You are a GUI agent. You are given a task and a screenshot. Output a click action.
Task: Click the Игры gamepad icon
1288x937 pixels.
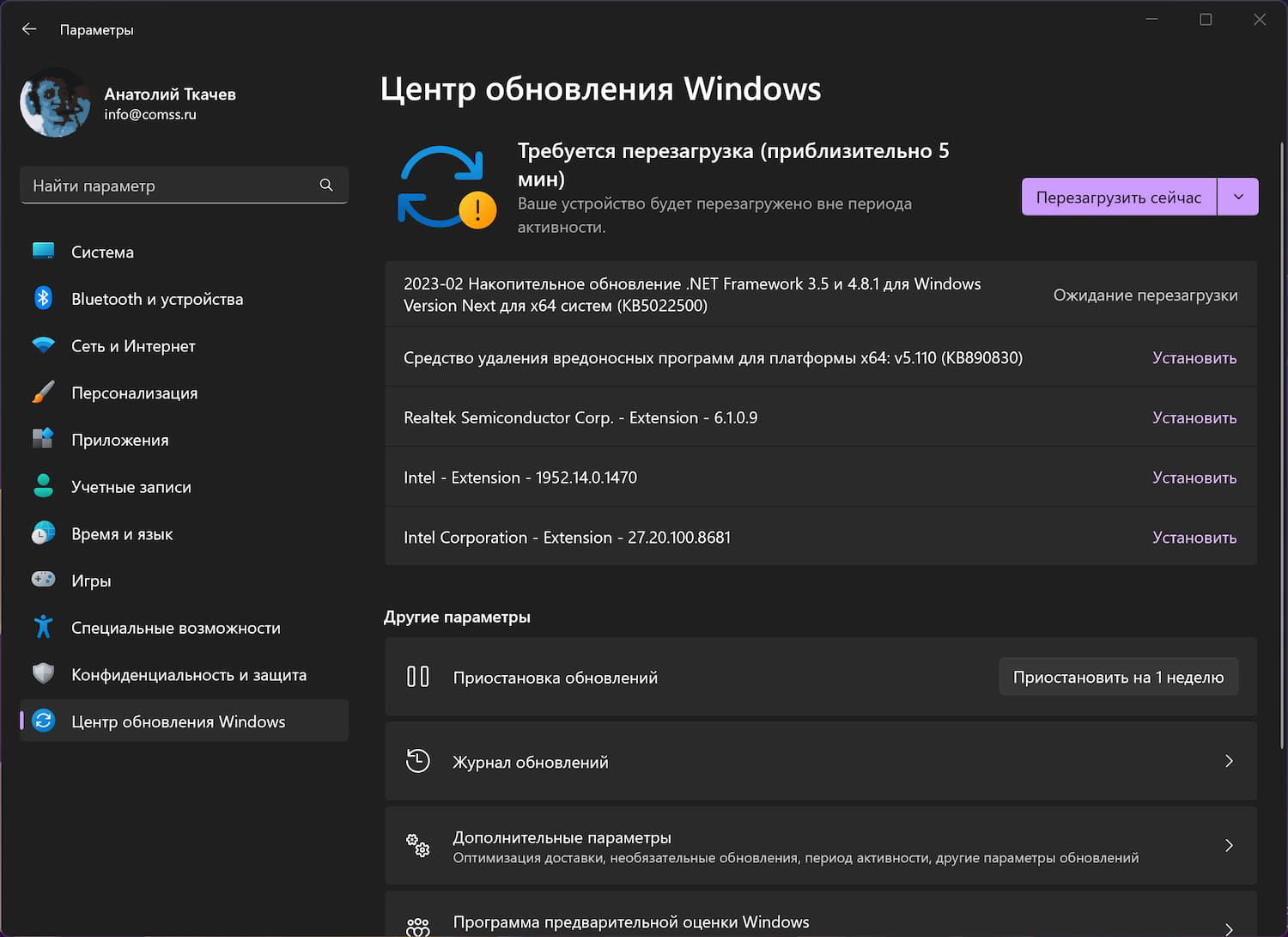tap(43, 580)
